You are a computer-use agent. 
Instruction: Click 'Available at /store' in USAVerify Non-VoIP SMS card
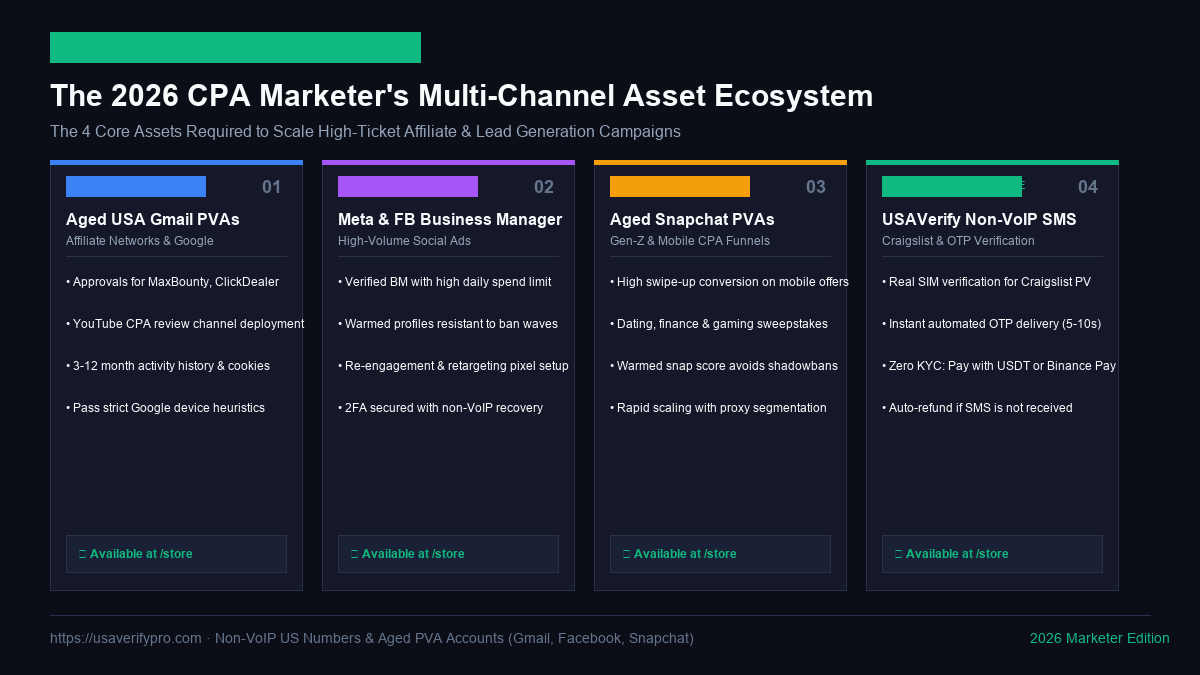click(992, 554)
